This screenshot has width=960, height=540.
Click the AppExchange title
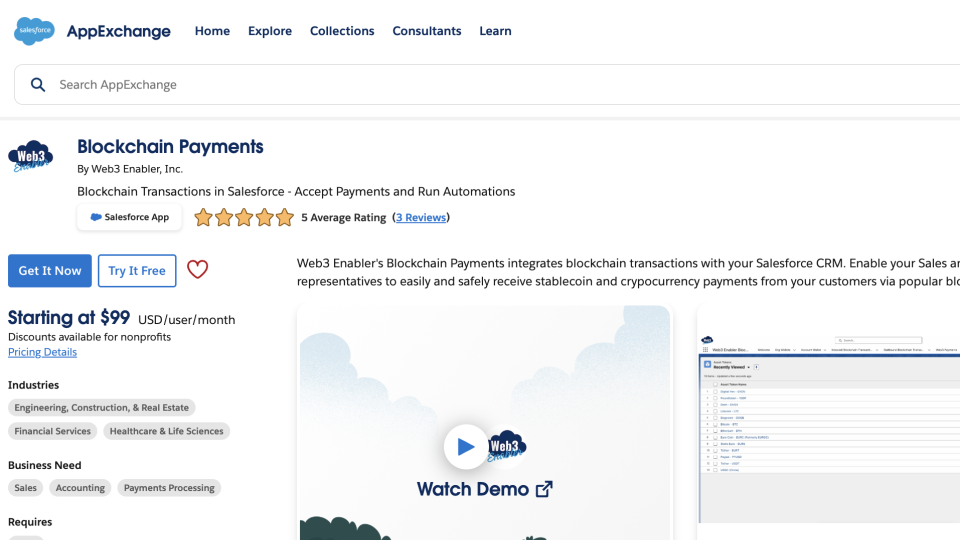click(119, 31)
